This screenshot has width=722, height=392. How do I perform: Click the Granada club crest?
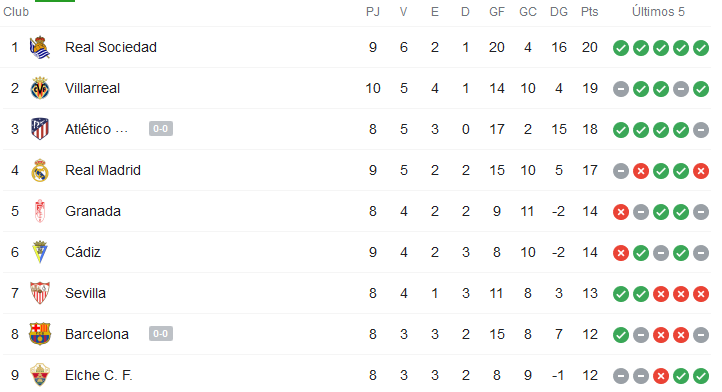[x=40, y=211]
